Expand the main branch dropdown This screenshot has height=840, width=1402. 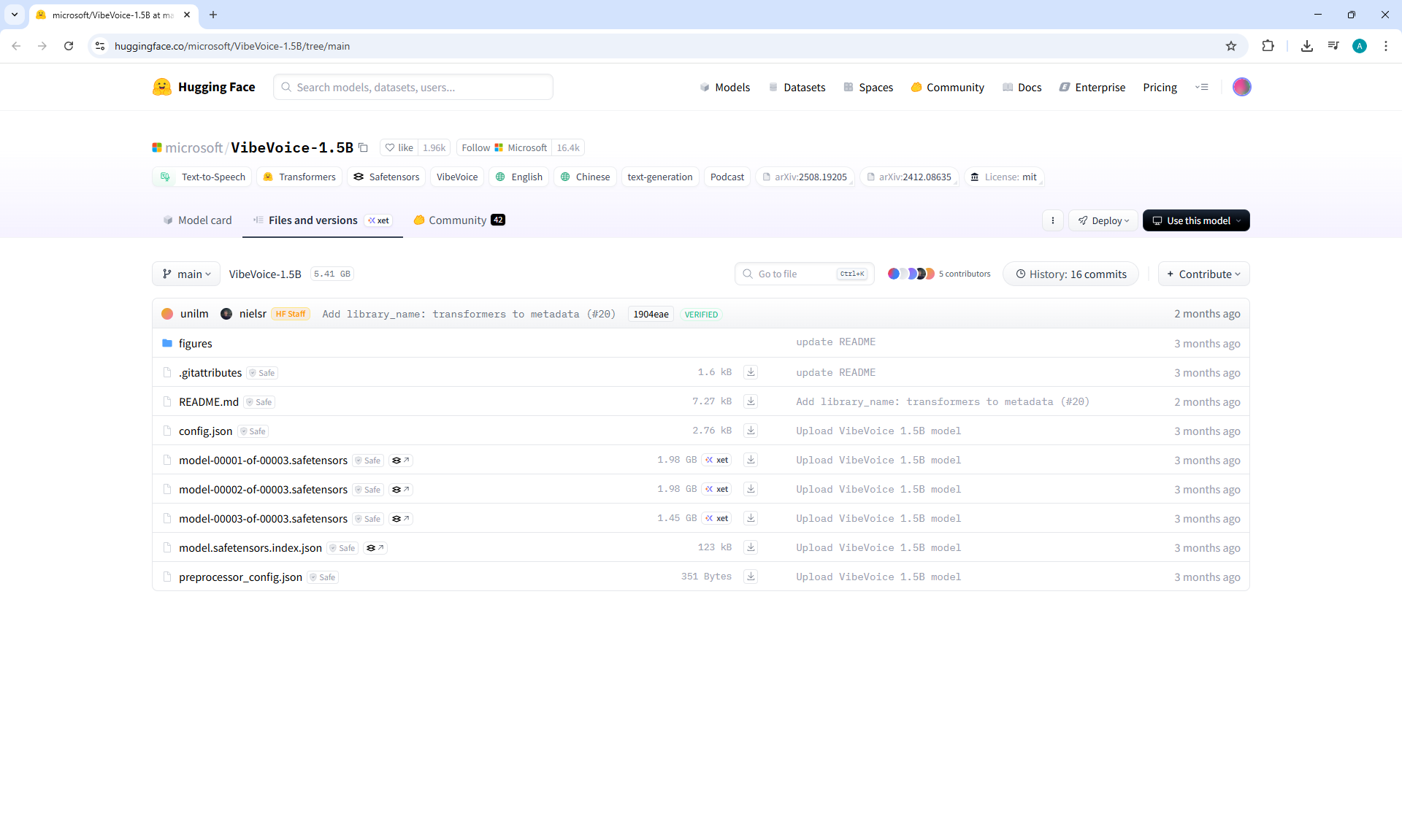tap(186, 274)
